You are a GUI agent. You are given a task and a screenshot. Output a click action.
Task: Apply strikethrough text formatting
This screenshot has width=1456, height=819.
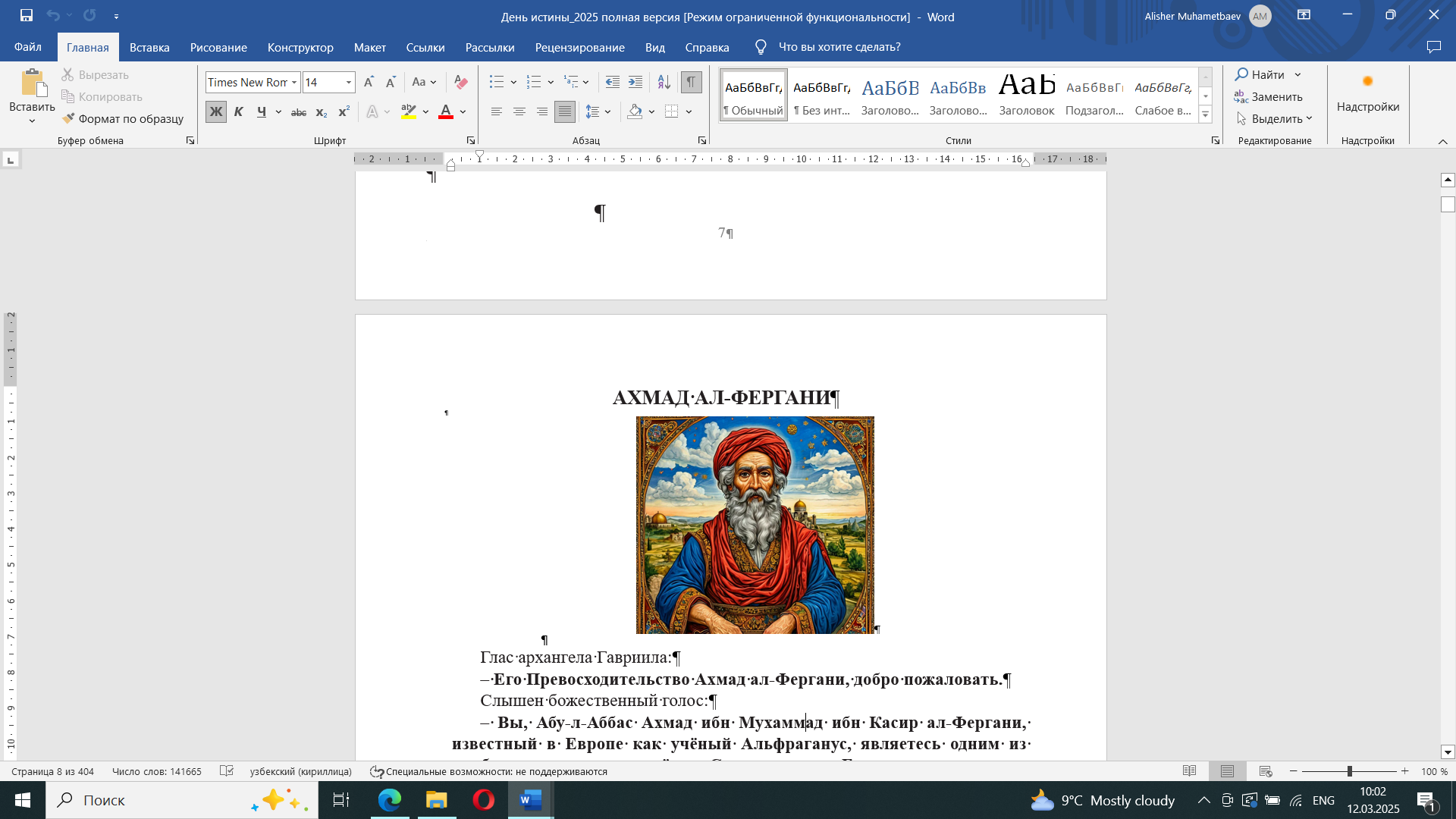click(x=299, y=112)
